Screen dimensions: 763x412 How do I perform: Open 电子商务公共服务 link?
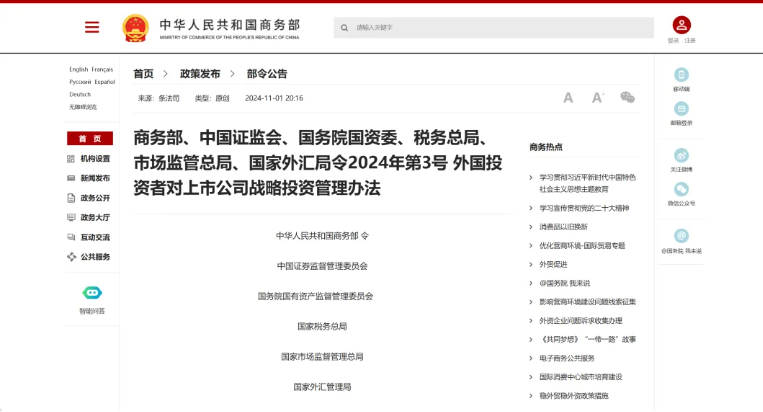pos(567,358)
